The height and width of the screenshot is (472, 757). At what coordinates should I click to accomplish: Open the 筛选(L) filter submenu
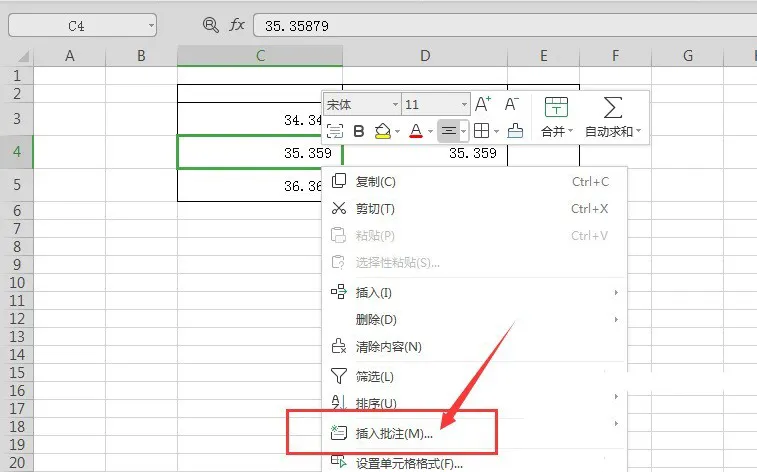coord(475,376)
